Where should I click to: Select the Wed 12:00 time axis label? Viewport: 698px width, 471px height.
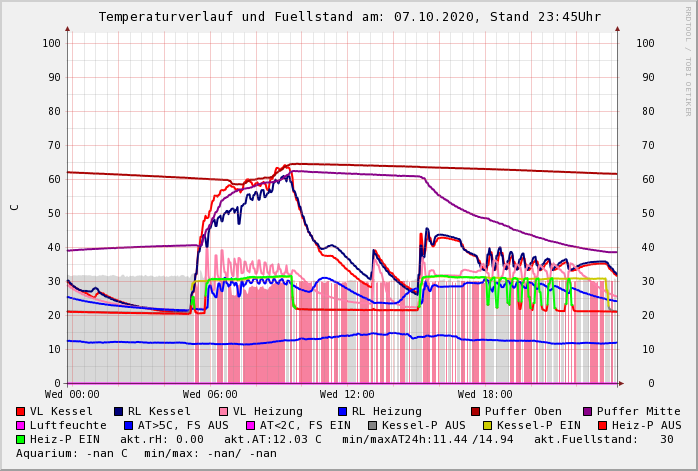[347, 395]
